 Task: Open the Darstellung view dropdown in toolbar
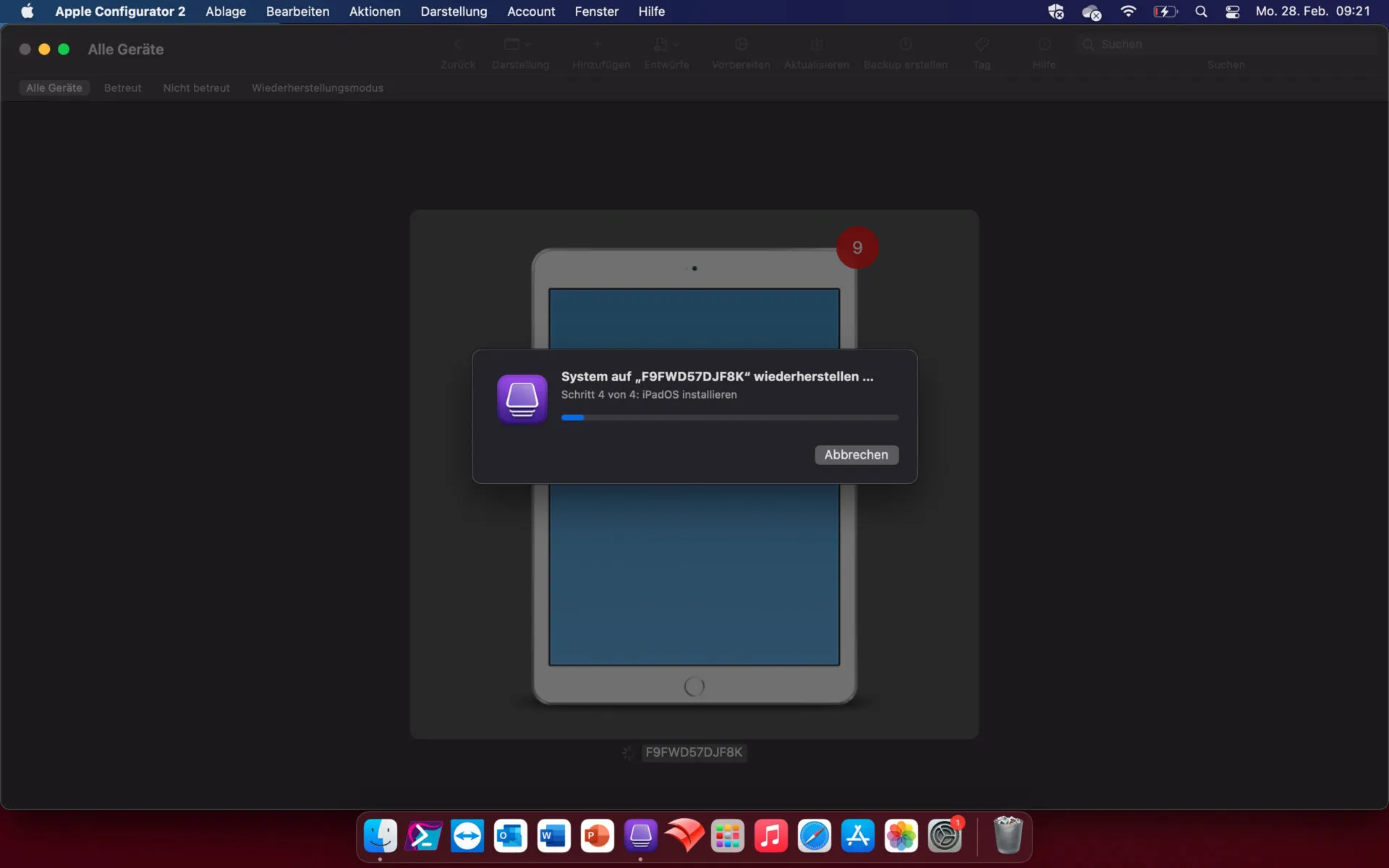click(x=517, y=45)
